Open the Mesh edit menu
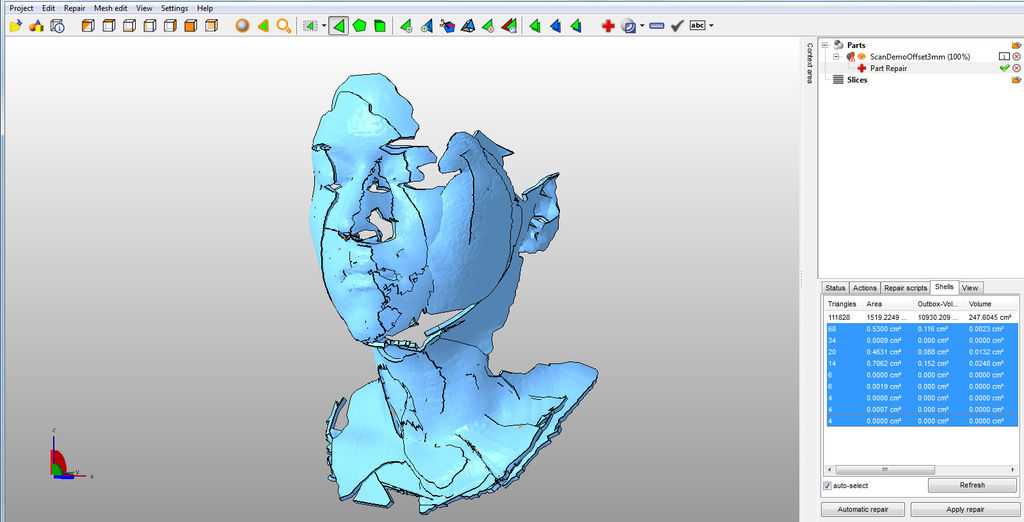This screenshot has width=1024, height=522. pos(110,8)
